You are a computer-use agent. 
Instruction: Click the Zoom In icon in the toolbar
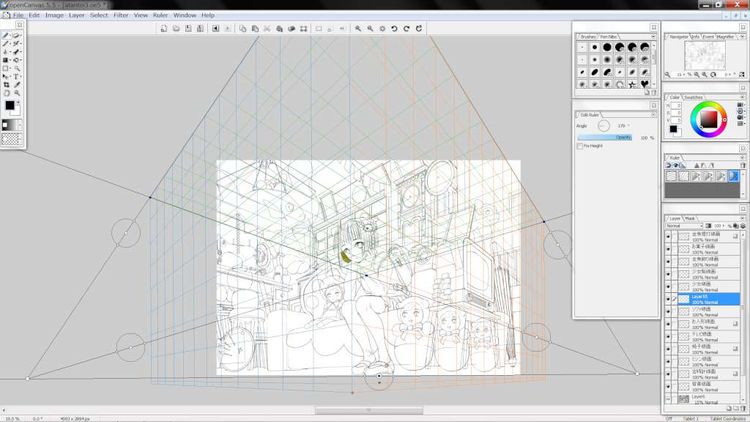point(358,29)
